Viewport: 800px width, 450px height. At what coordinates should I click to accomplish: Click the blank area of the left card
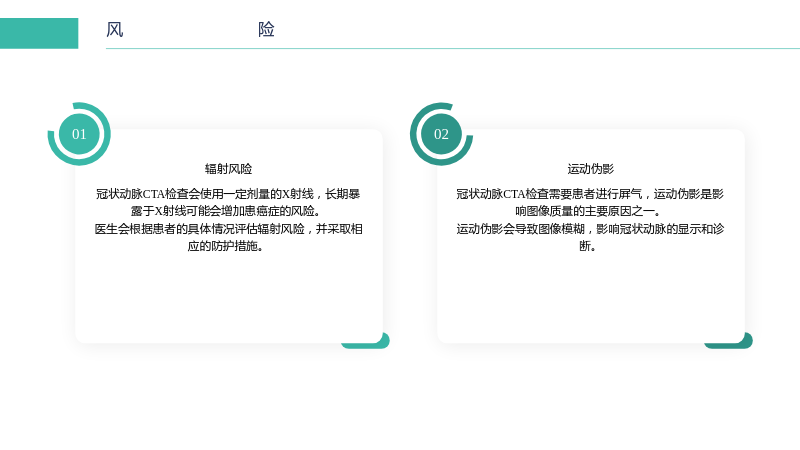229,298
